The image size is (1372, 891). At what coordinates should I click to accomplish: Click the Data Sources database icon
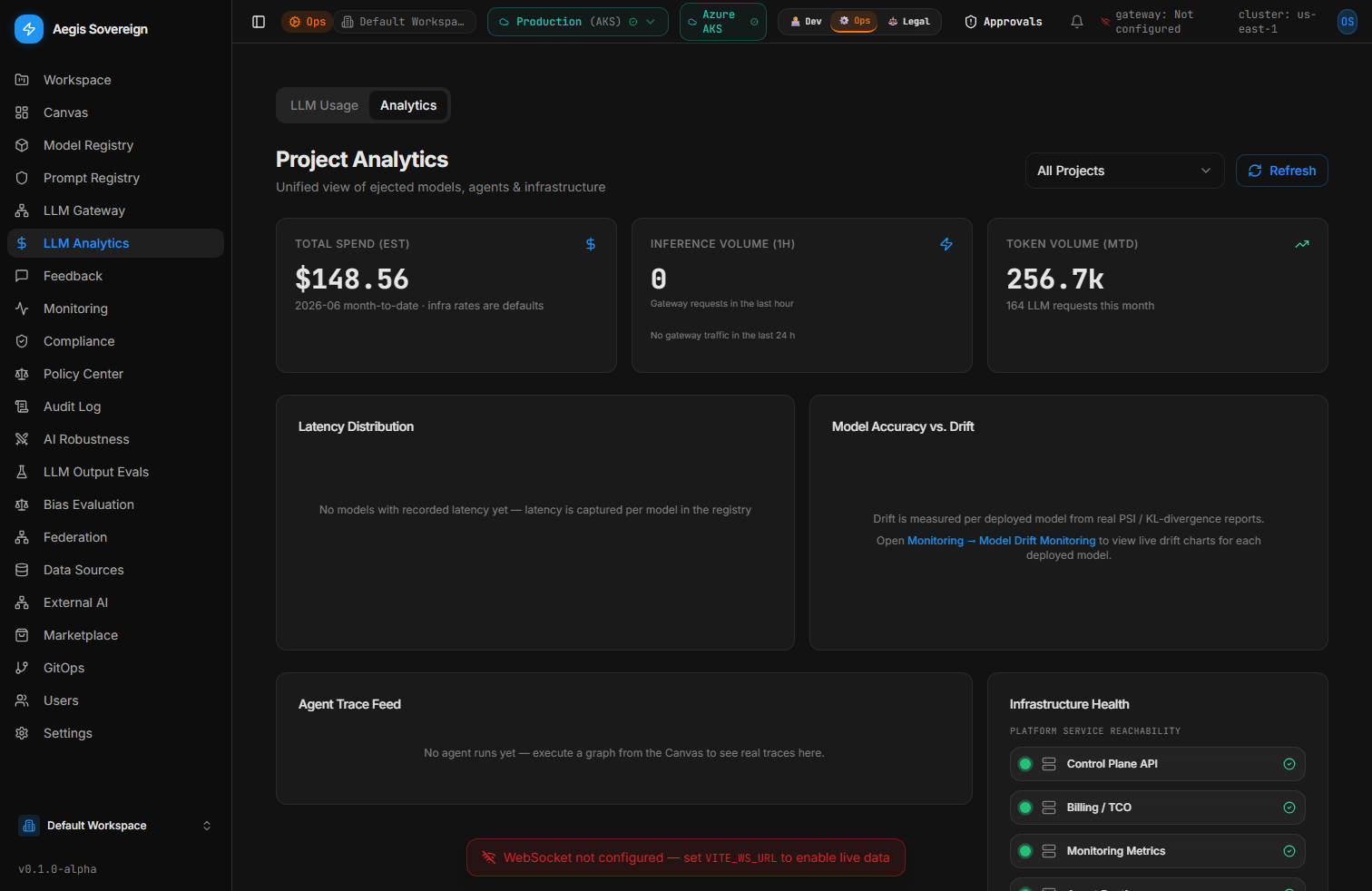(x=22, y=570)
